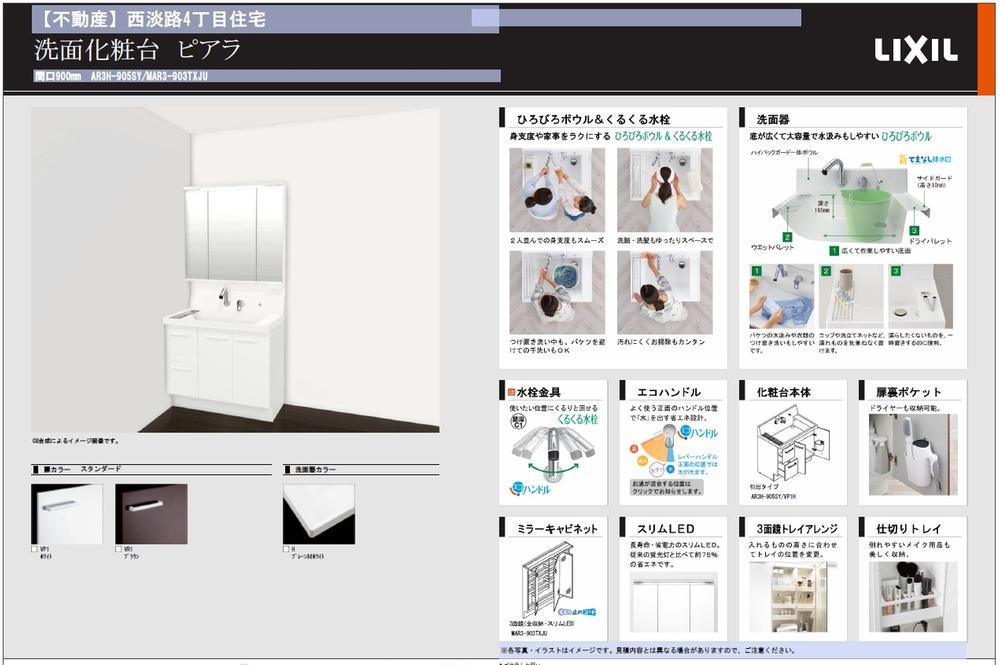Click the green くるくる水栓 text in 水栓金具 panel
The width and height of the screenshot is (1000, 665).
point(578,419)
